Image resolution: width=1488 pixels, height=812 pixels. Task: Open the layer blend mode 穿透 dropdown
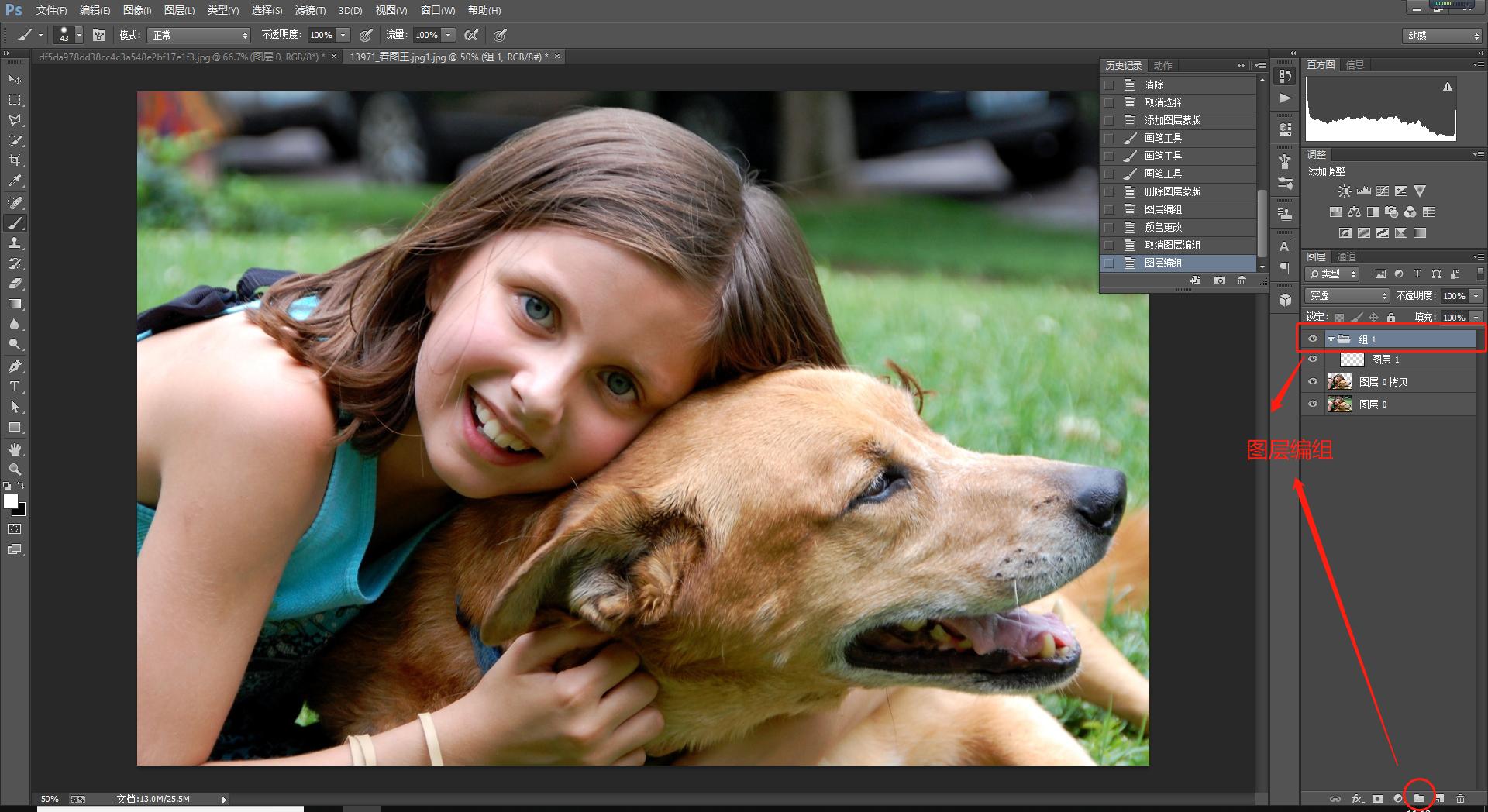tap(1348, 296)
